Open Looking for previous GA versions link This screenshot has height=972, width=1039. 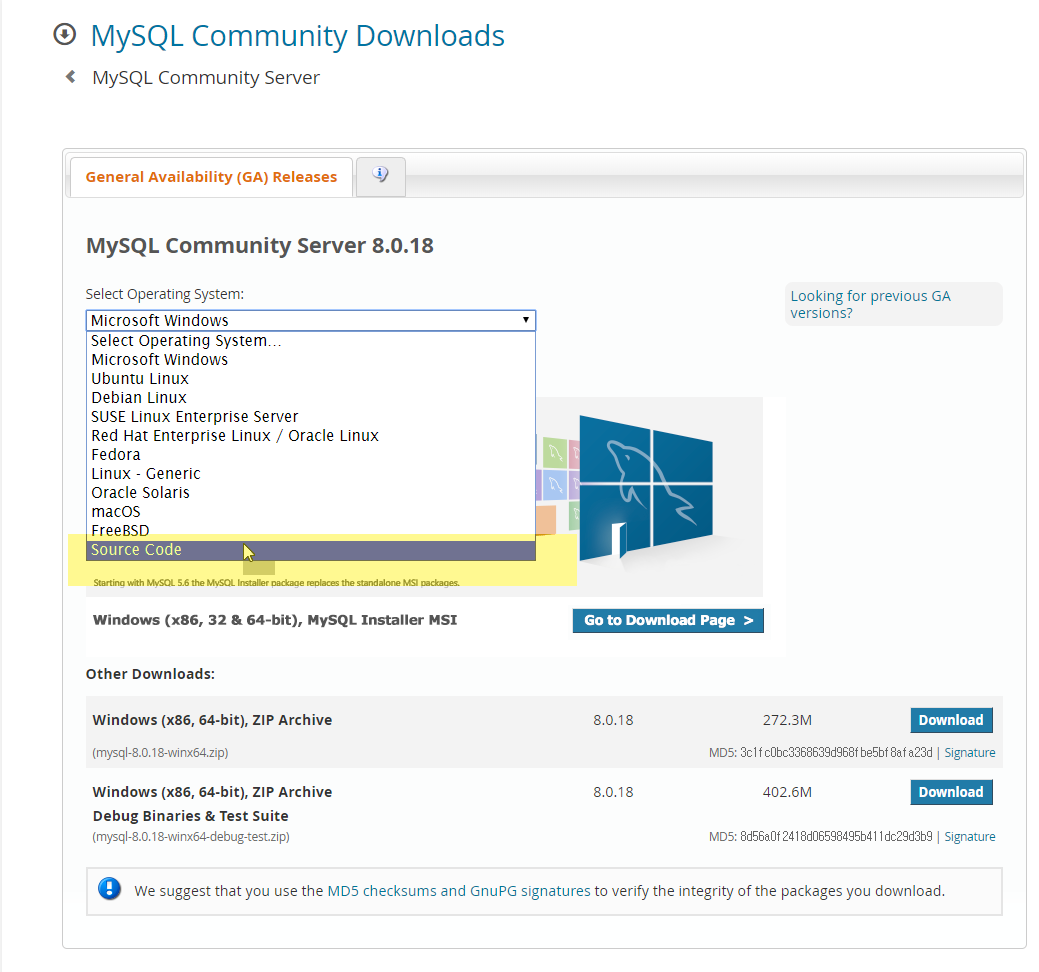coord(870,304)
